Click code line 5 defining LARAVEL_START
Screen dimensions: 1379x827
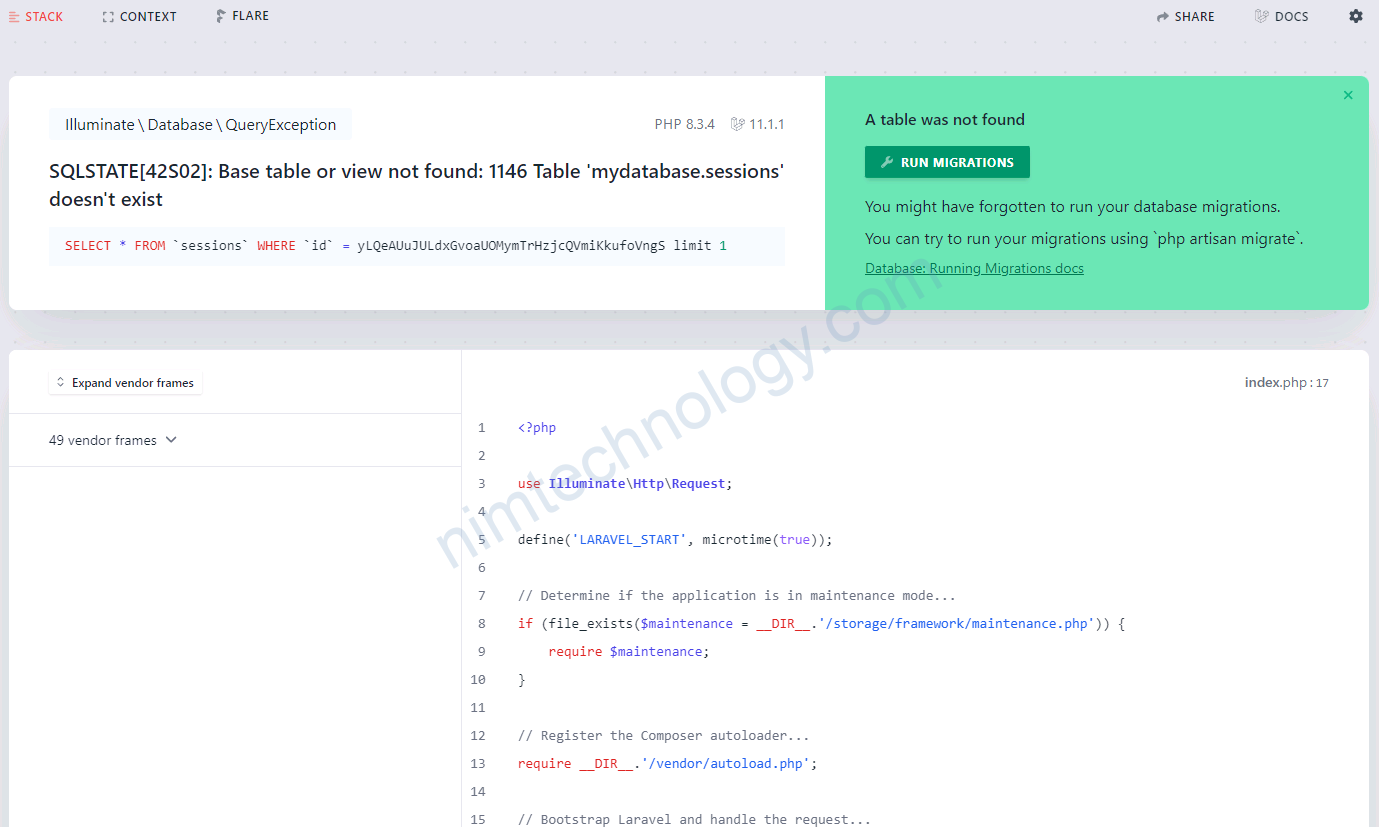[x=674, y=540]
